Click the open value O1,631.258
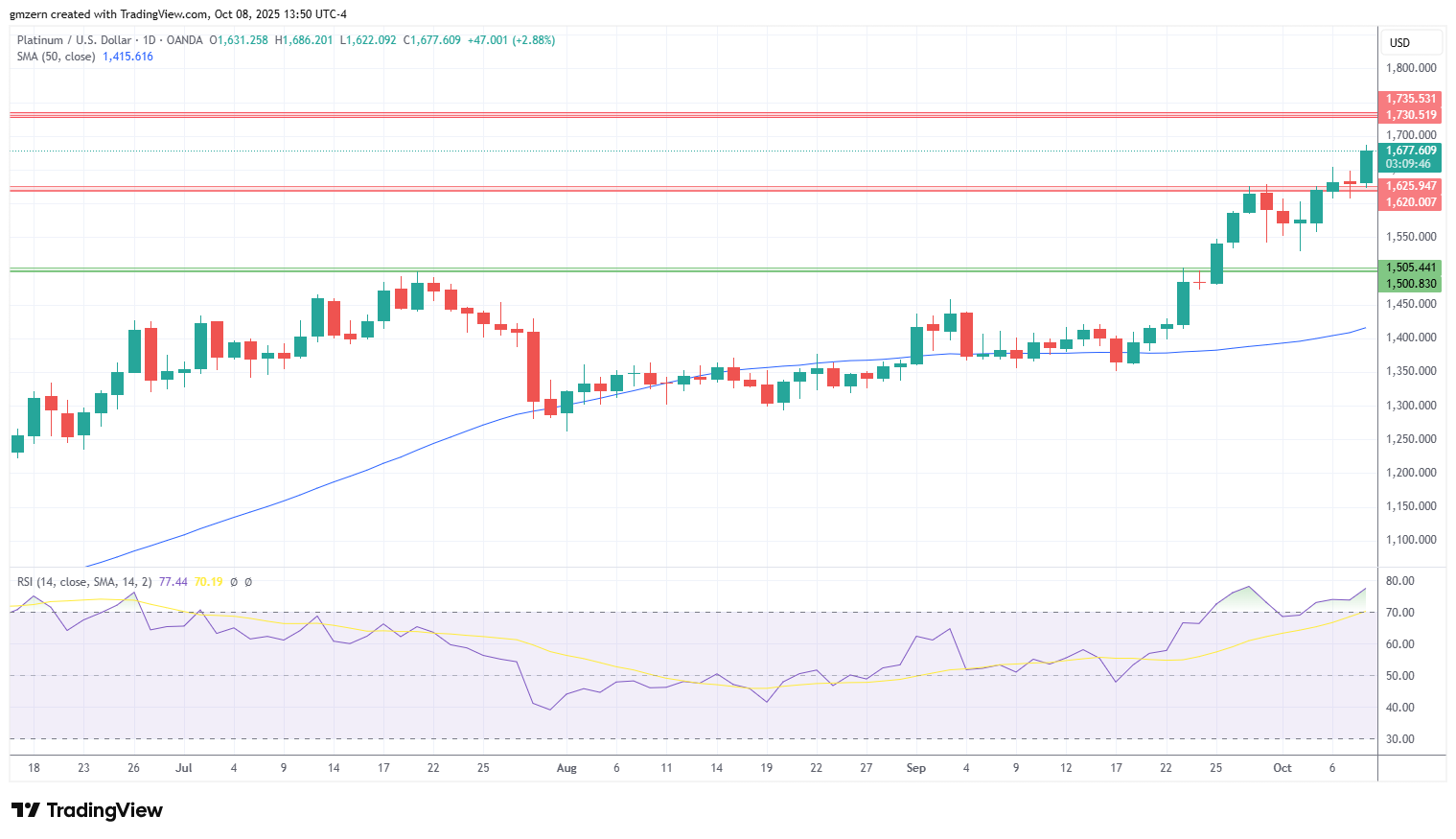The image size is (1456, 839). pos(239,40)
